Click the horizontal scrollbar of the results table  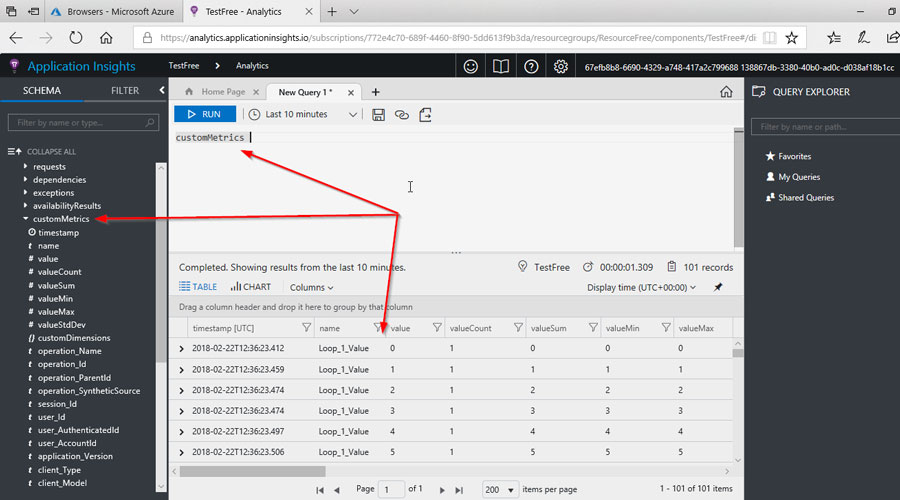(253, 471)
